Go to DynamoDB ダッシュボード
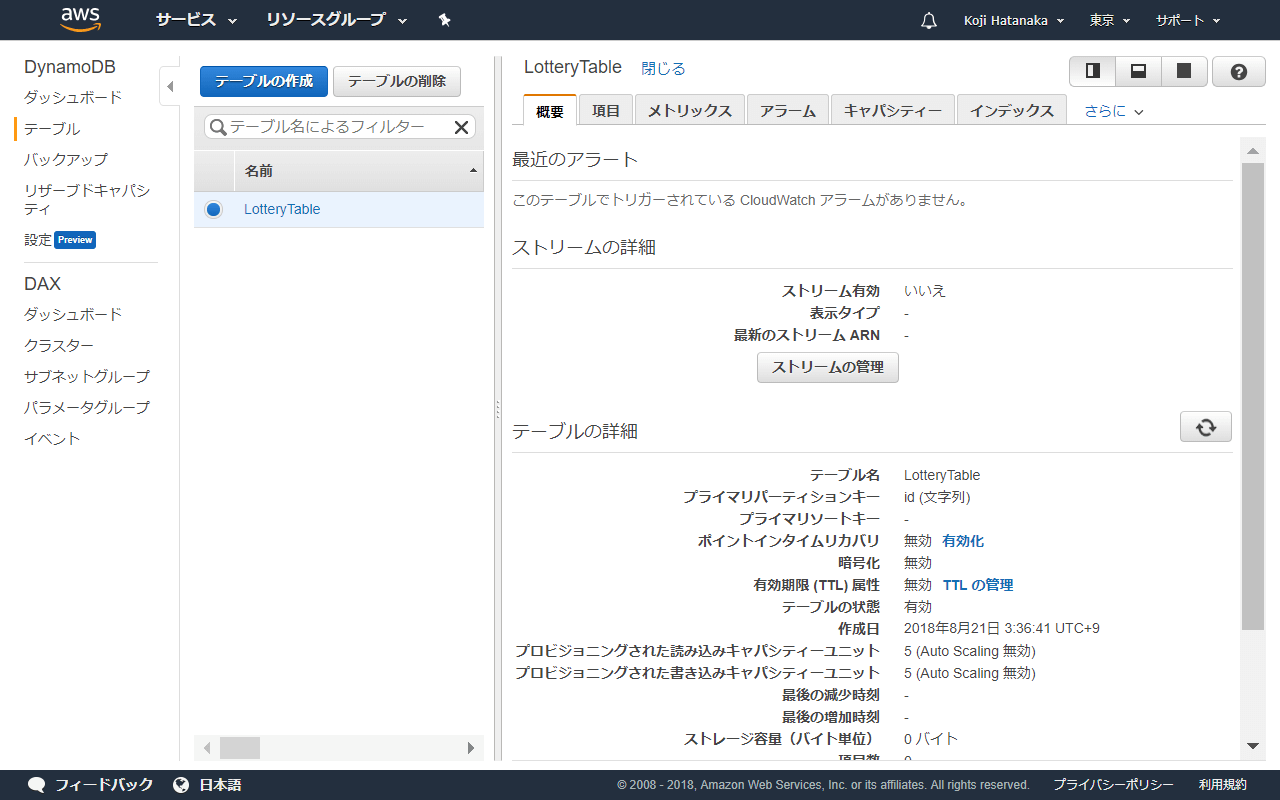Image resolution: width=1280 pixels, height=800 pixels. coord(73,97)
